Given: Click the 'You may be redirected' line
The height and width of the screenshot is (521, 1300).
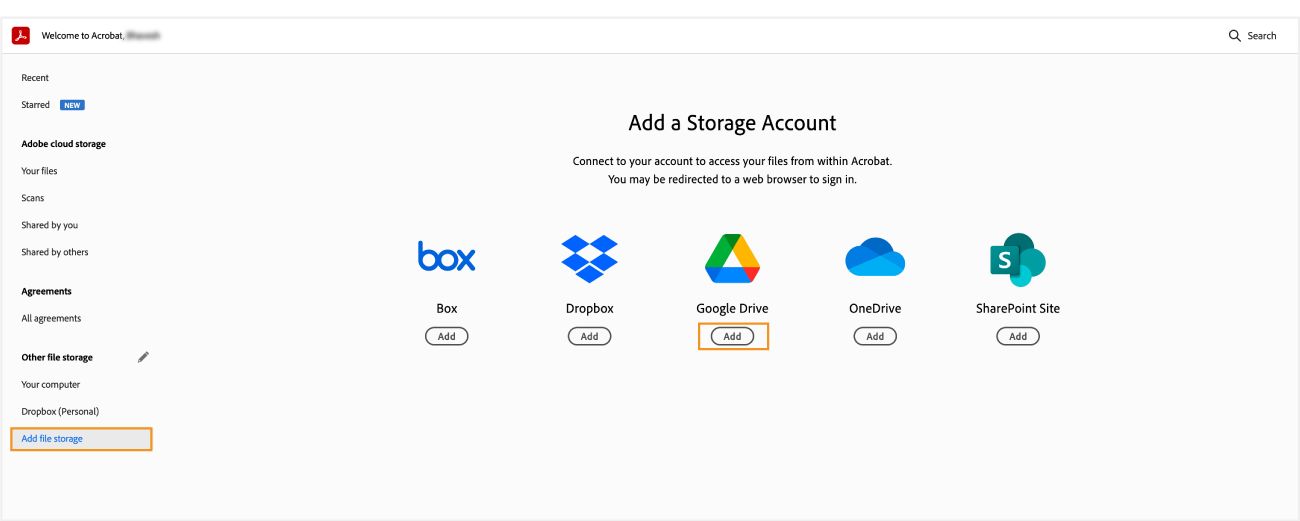Looking at the screenshot, I should [732, 180].
